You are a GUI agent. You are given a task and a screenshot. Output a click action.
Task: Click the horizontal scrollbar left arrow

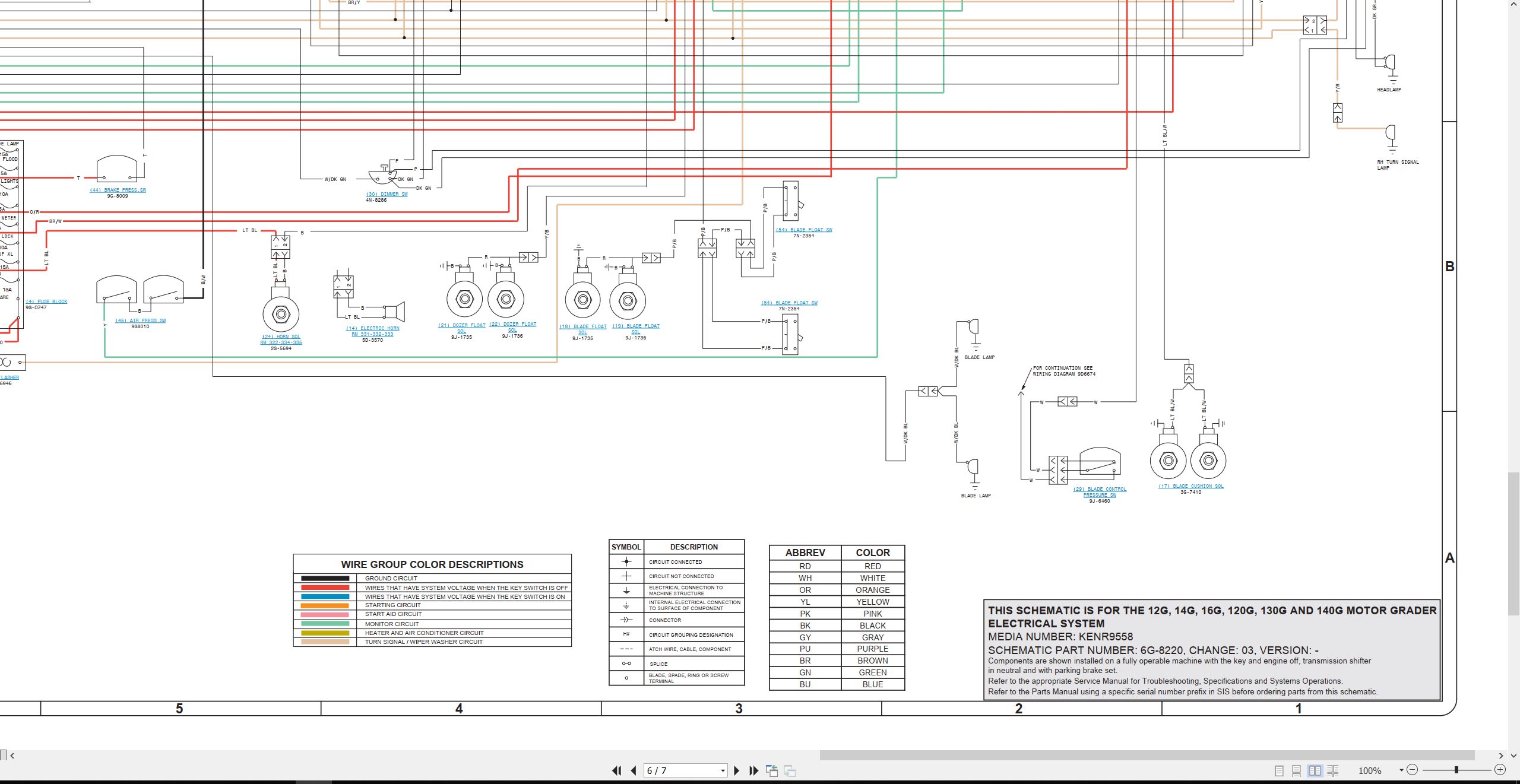[x=12, y=756]
